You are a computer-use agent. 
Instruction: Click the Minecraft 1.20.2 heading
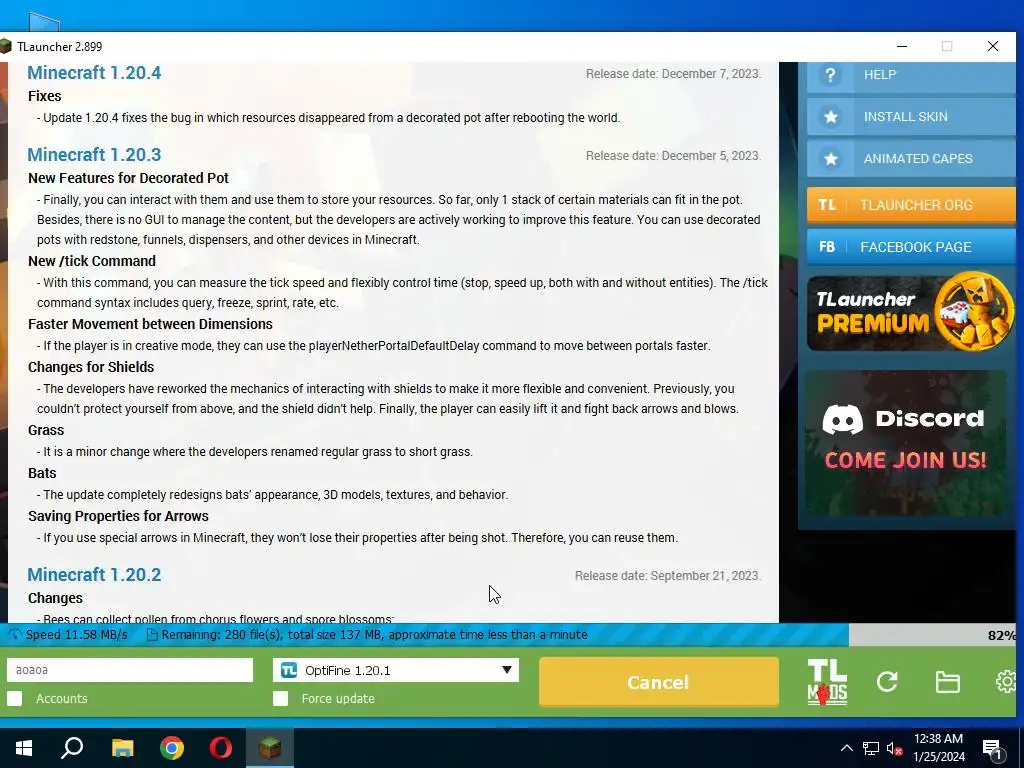point(94,575)
